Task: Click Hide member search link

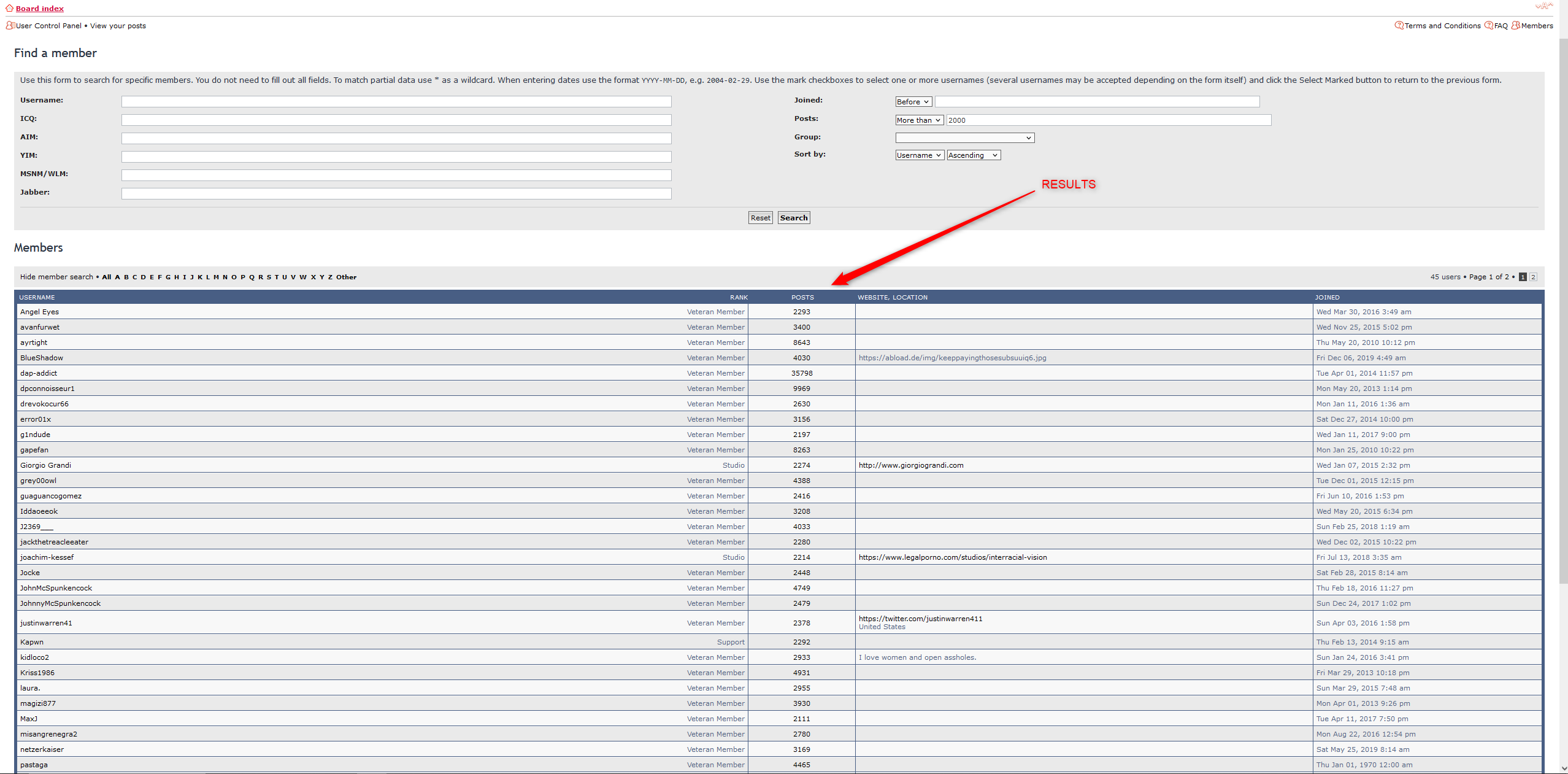Action: (56, 277)
